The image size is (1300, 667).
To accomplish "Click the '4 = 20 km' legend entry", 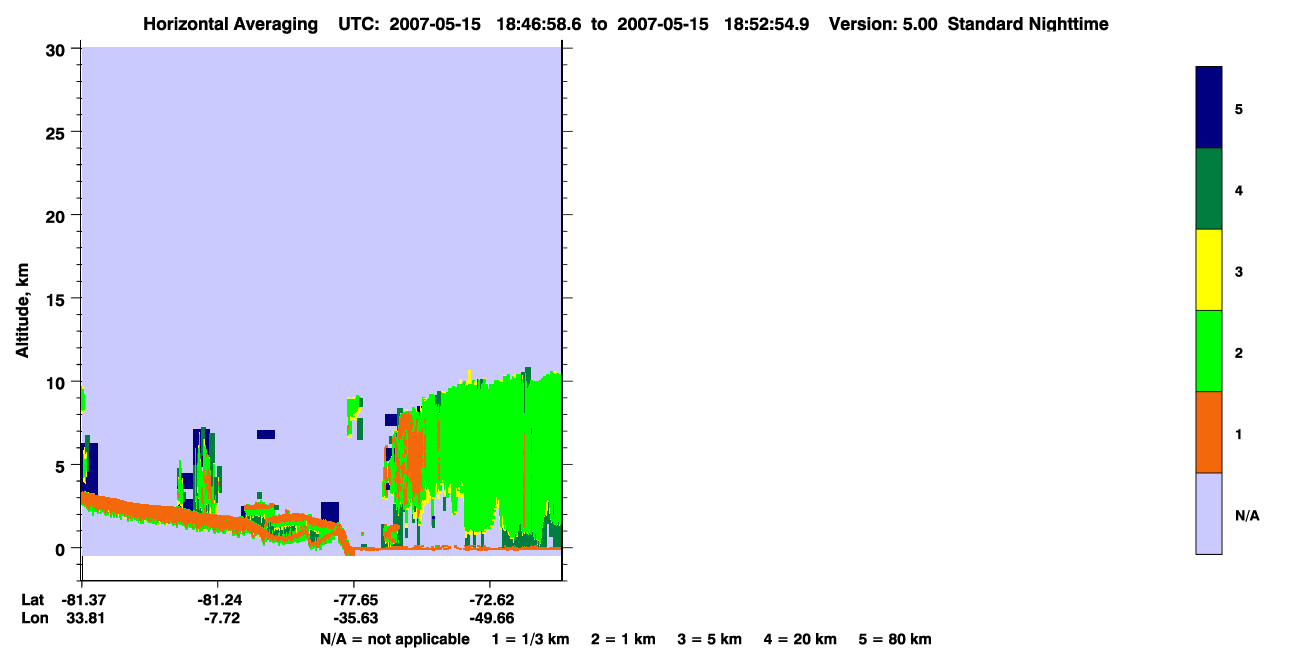I will pos(800,639).
